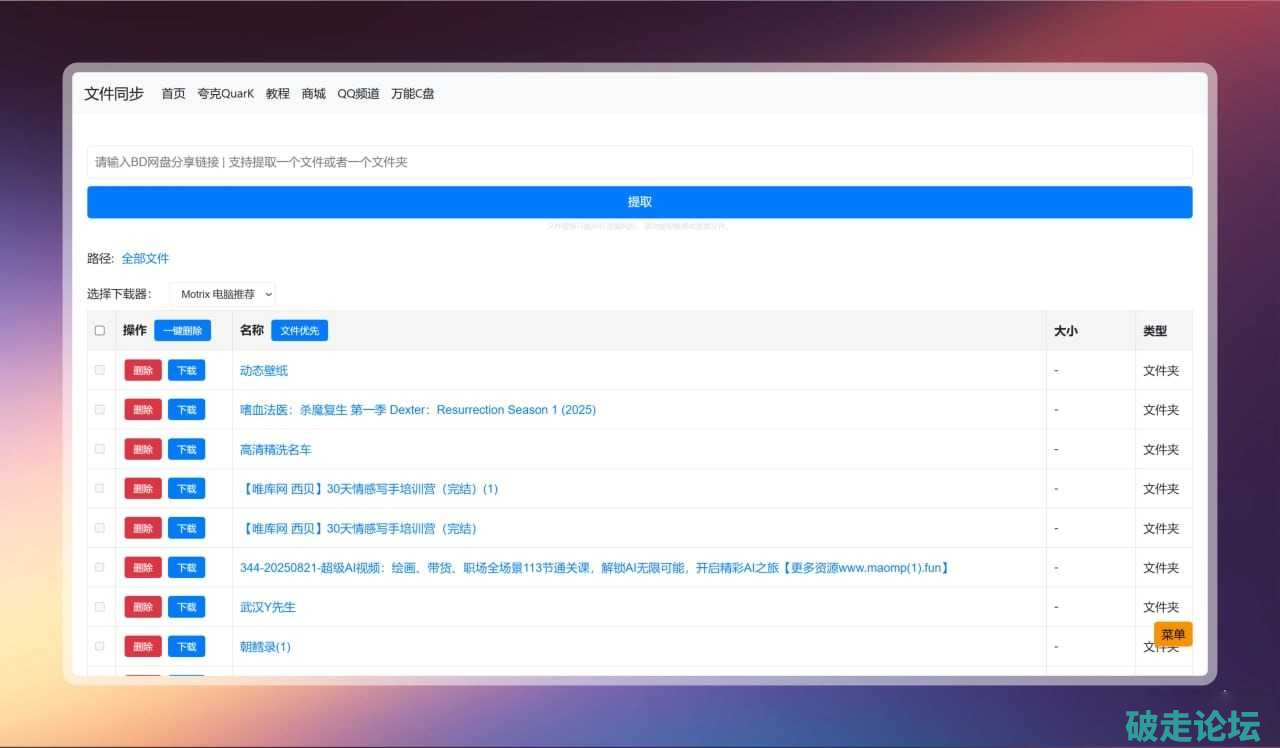Open the 高清精洗名车 folder link
Image resolution: width=1280 pixels, height=748 pixels.
coord(276,449)
